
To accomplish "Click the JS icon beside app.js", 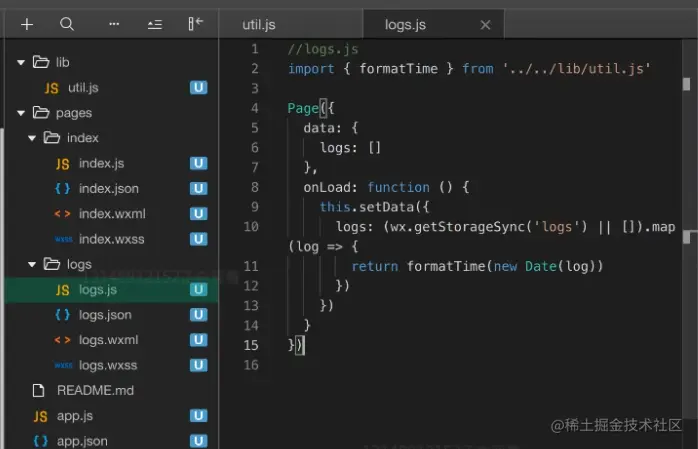I will point(41,417).
